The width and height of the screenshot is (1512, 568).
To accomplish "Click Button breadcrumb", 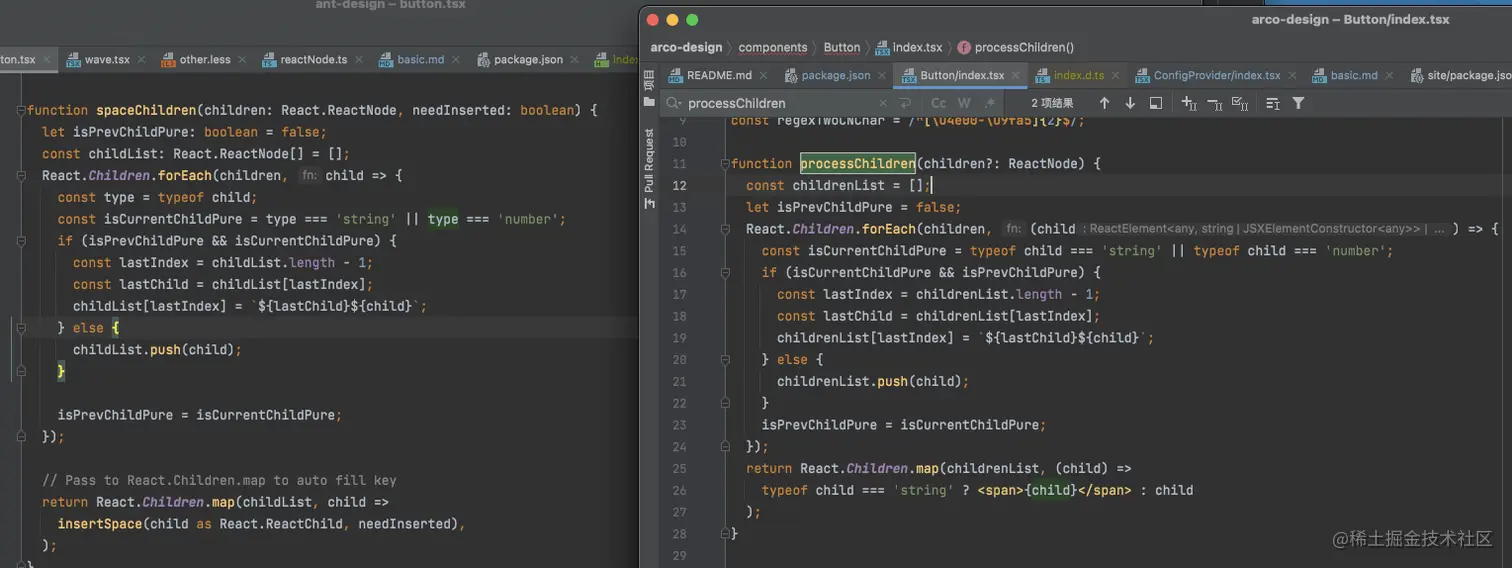I will (x=842, y=47).
